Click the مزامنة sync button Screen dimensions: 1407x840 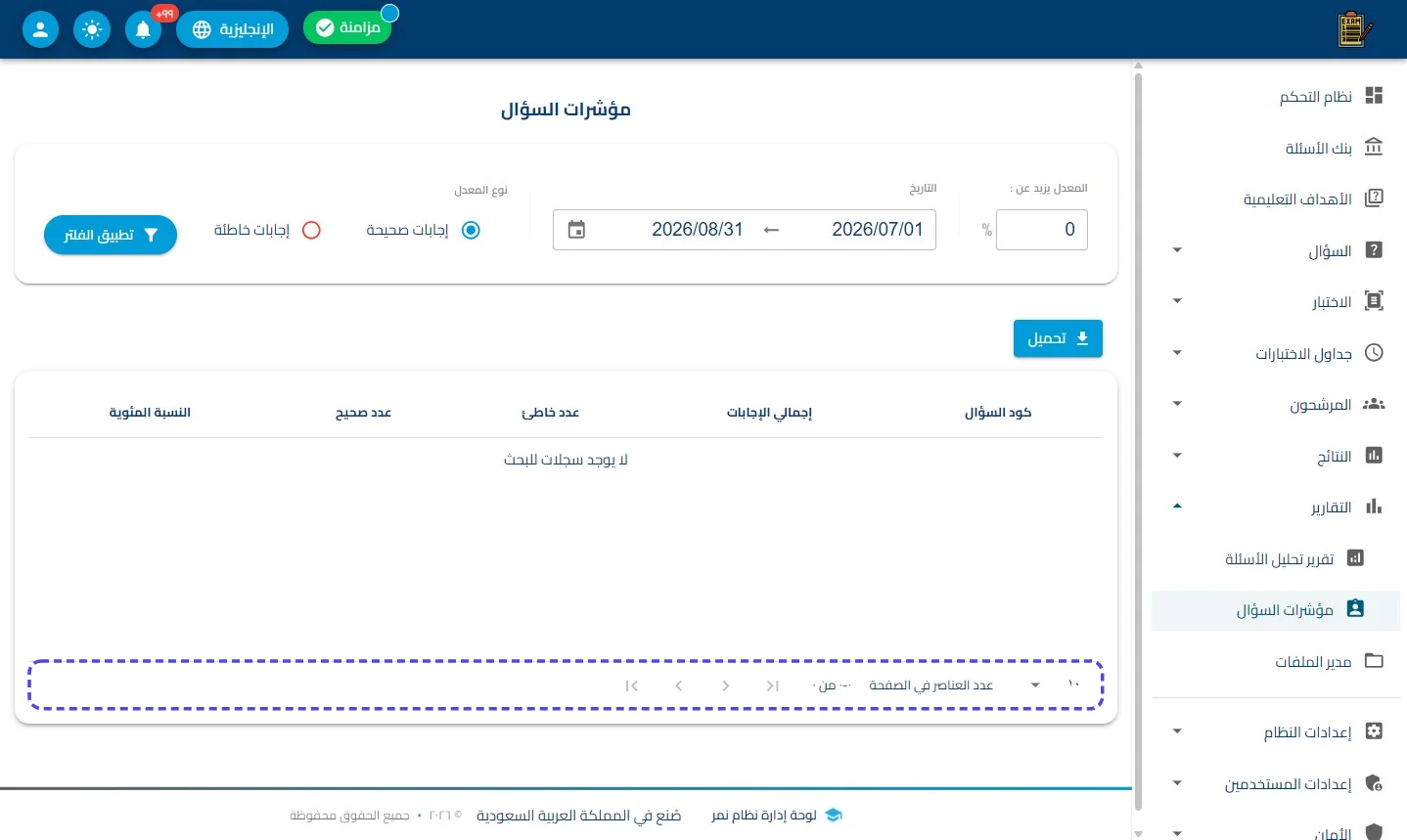(x=347, y=27)
